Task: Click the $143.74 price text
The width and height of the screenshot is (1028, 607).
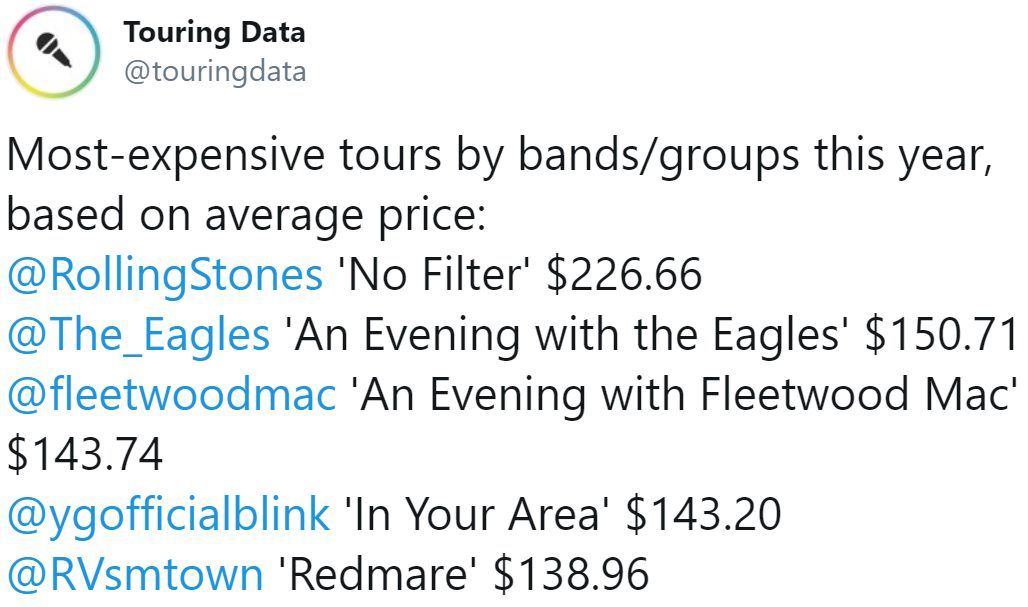Action: pyautogui.click(x=85, y=454)
